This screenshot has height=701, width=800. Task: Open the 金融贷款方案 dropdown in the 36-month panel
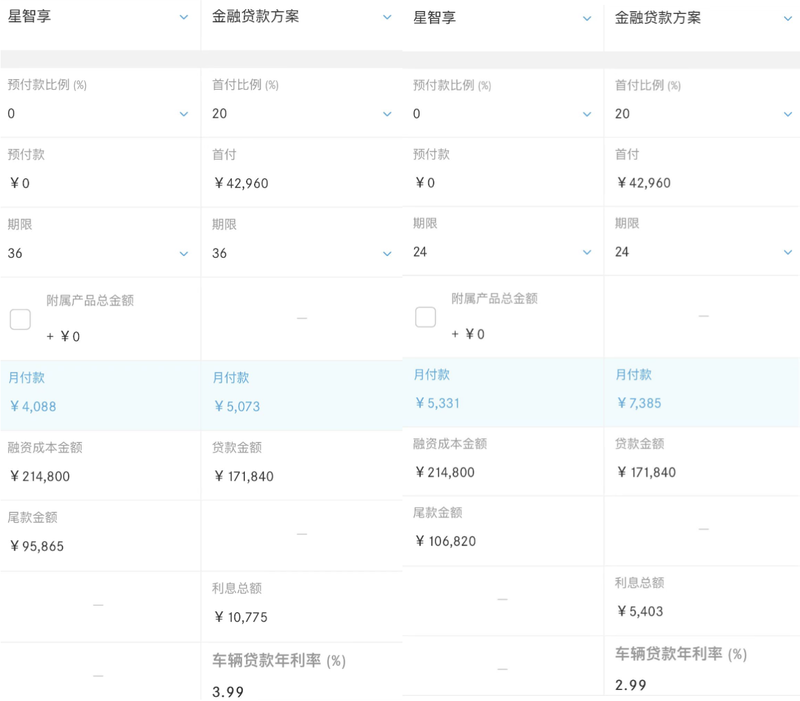[387, 17]
